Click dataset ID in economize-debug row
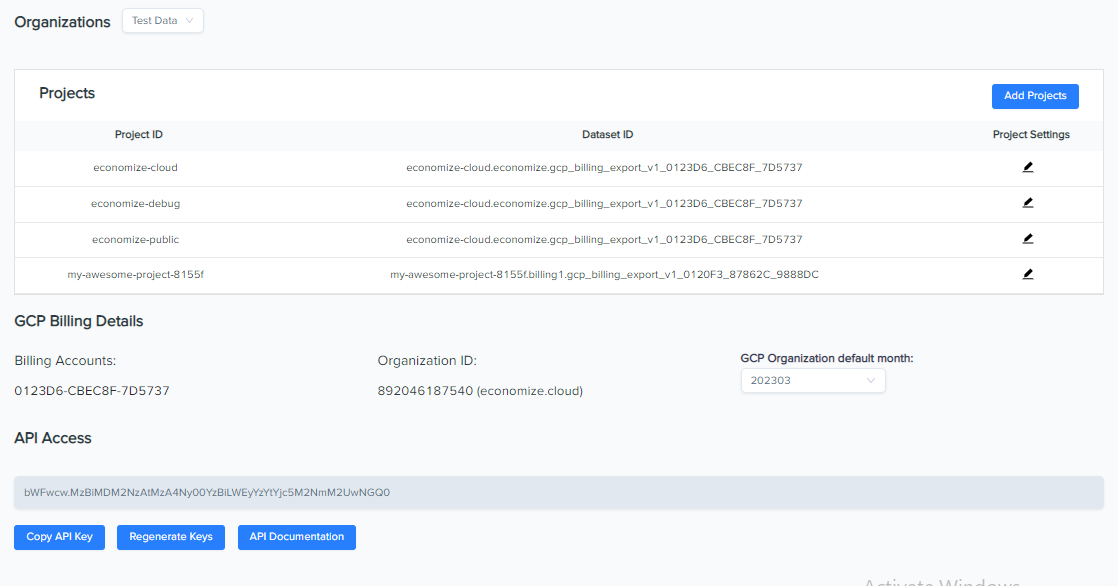1118x586 pixels. pyautogui.click(x=604, y=203)
